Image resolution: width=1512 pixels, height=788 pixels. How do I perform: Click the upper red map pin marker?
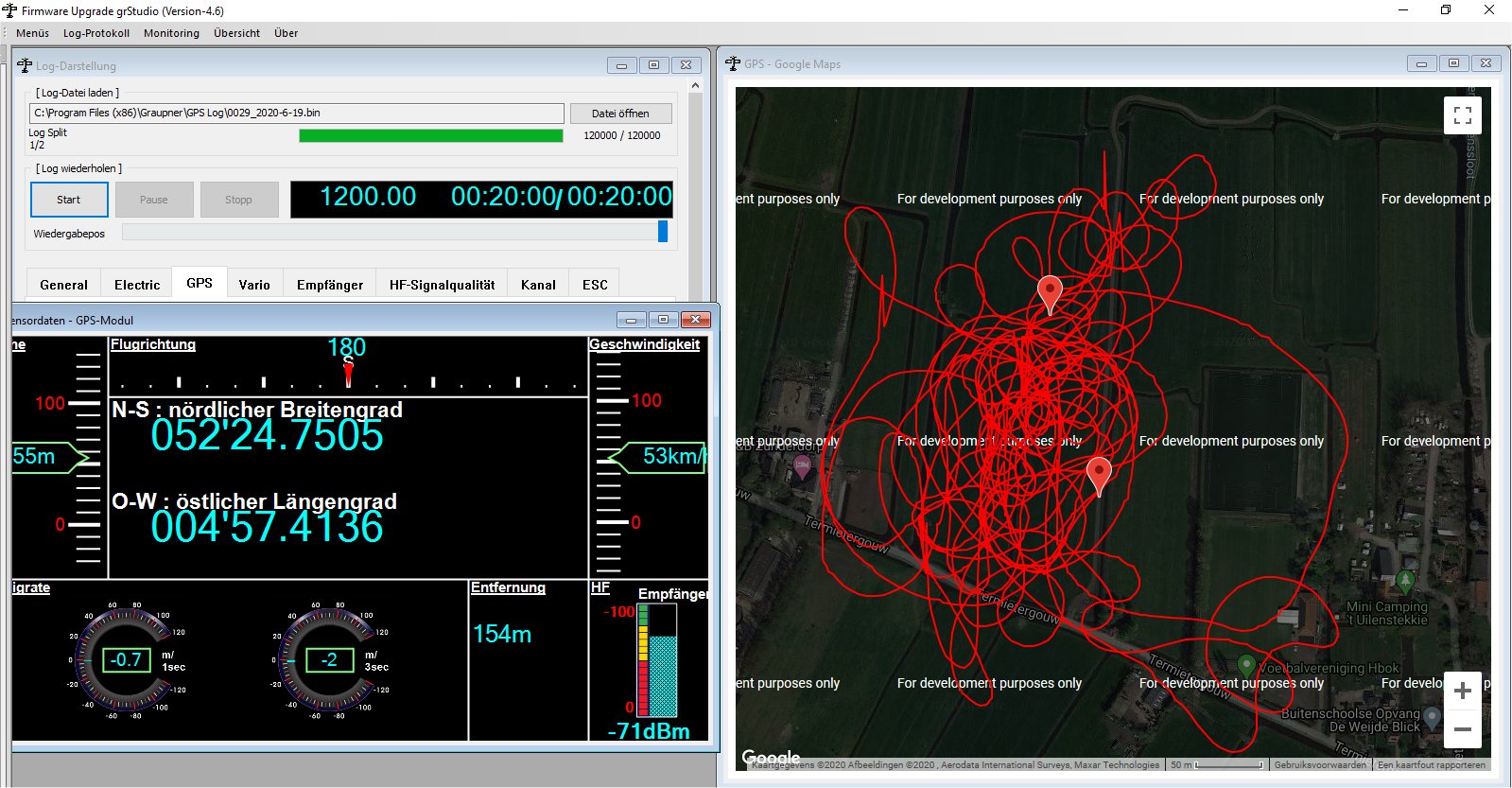click(1050, 294)
